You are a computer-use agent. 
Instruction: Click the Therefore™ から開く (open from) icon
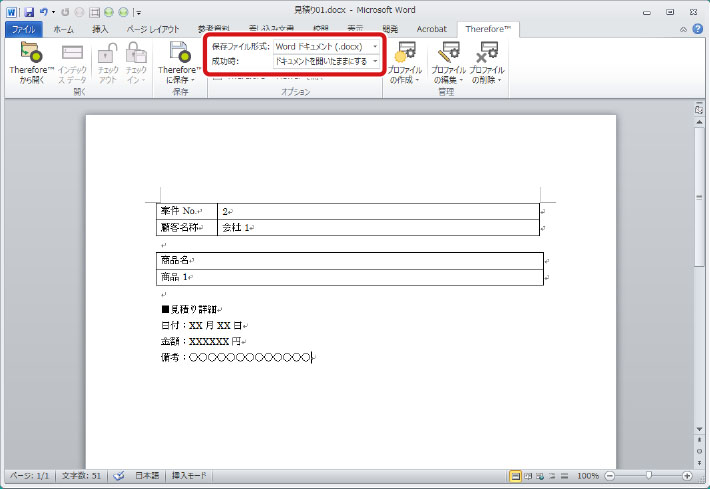[30, 54]
